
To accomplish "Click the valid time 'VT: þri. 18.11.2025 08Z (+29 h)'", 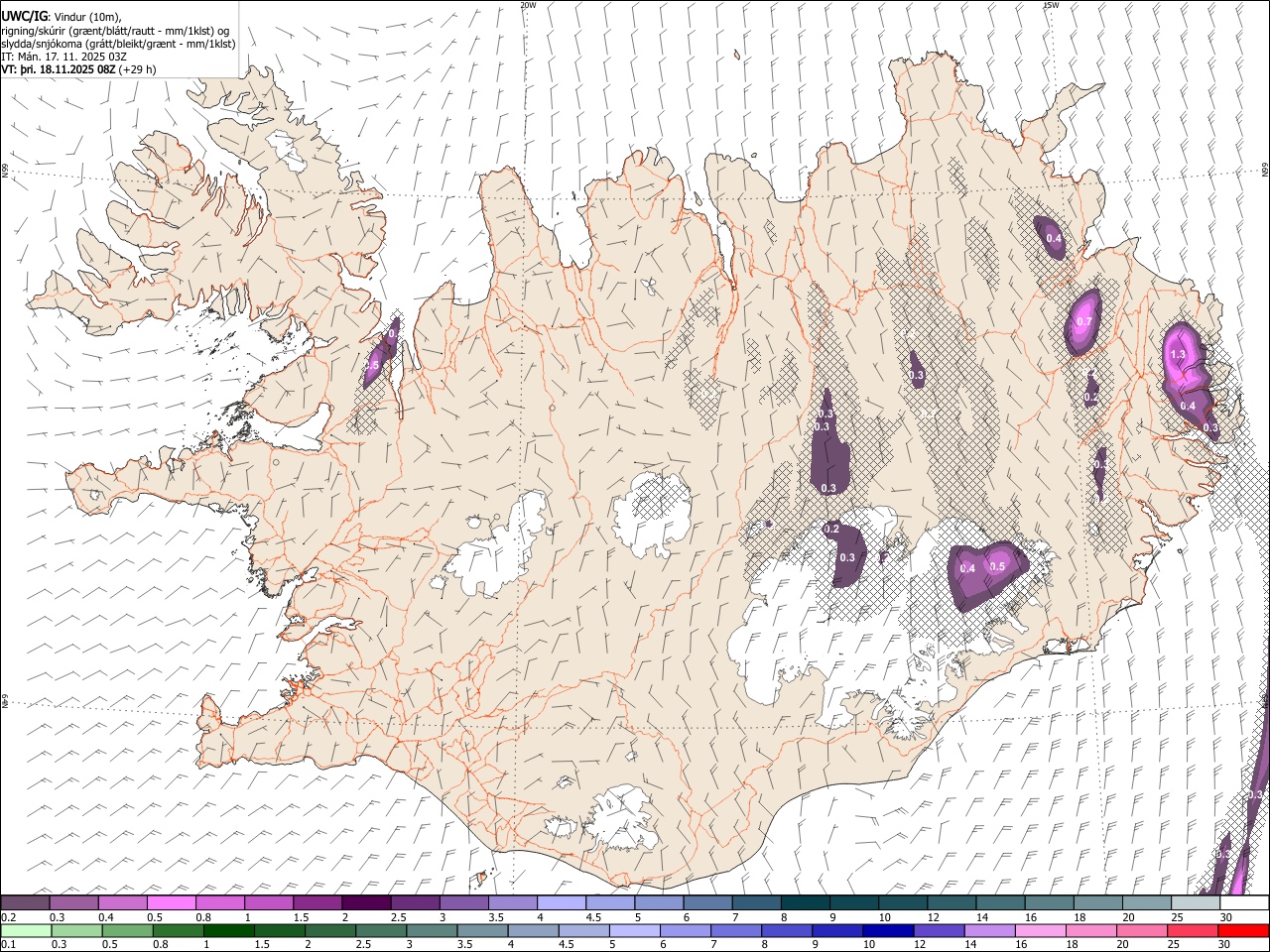I will click(x=78, y=70).
